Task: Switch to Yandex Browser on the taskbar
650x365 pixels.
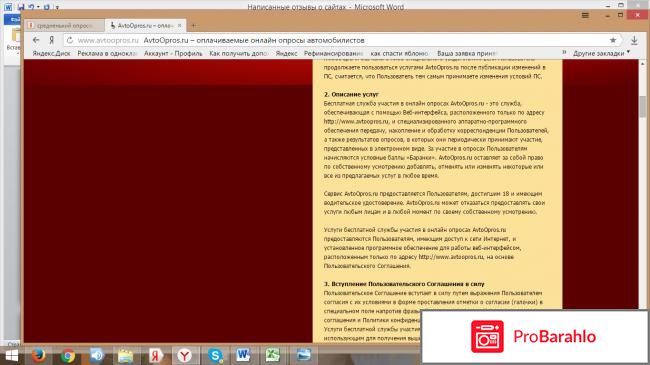Action: coord(185,355)
